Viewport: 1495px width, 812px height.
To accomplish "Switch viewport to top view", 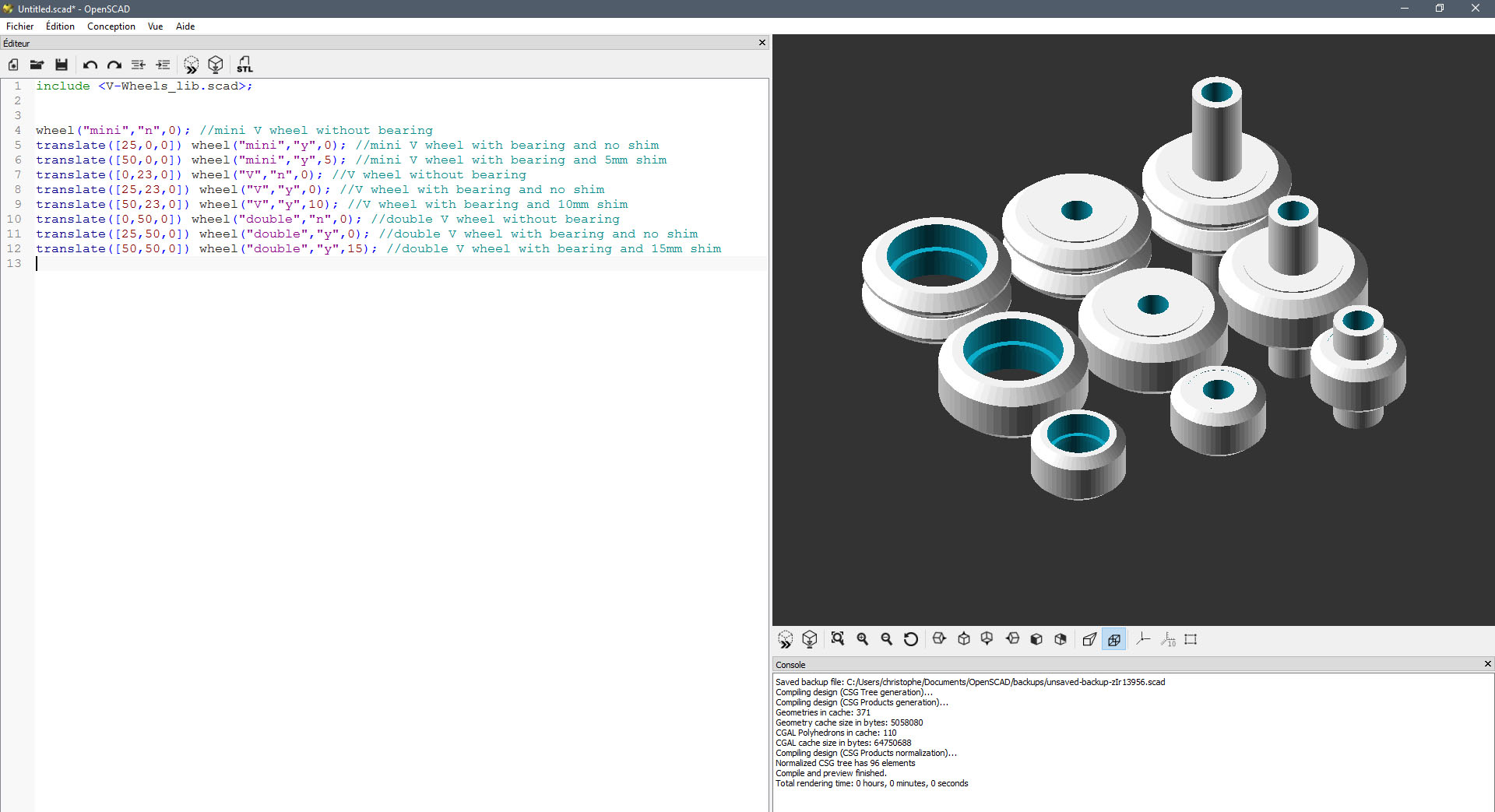I will (963, 639).
